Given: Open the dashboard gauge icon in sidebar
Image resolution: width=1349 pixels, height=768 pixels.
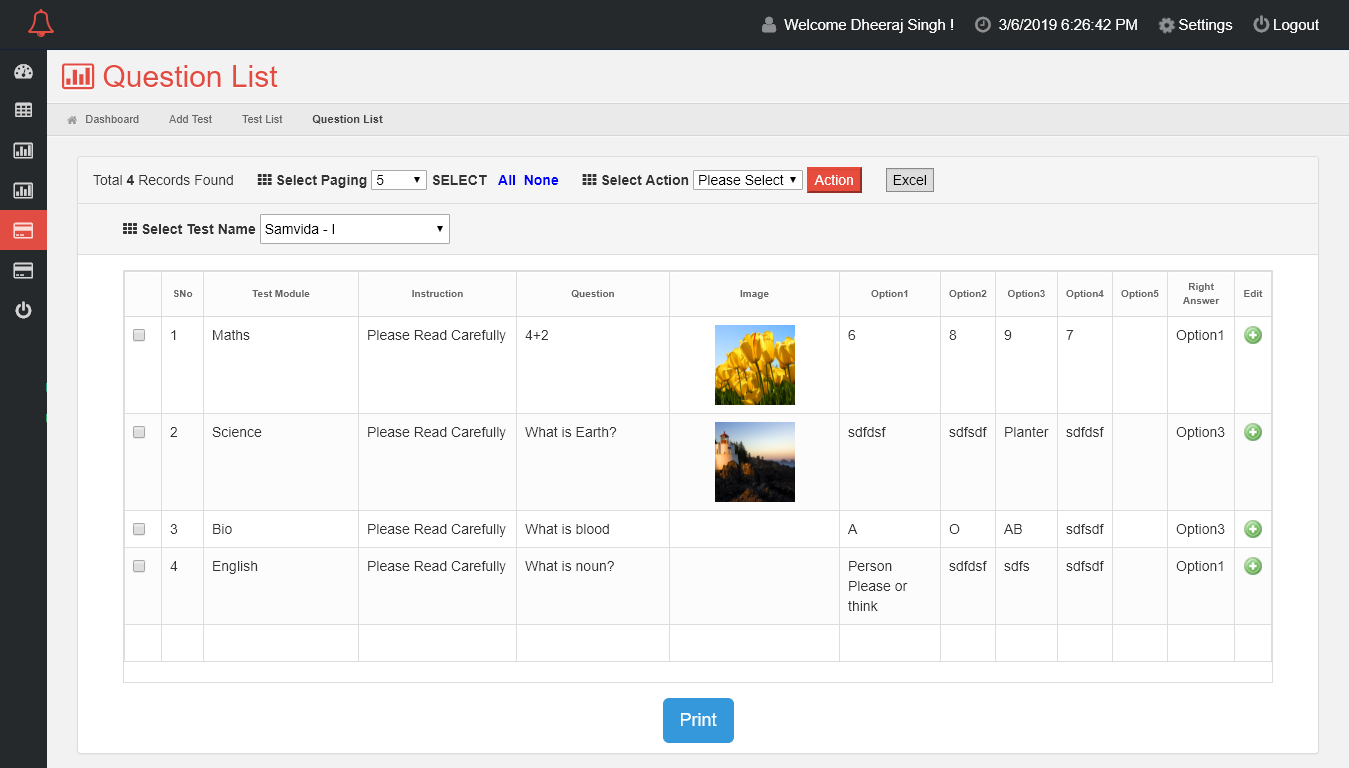Looking at the screenshot, I should coord(23,72).
